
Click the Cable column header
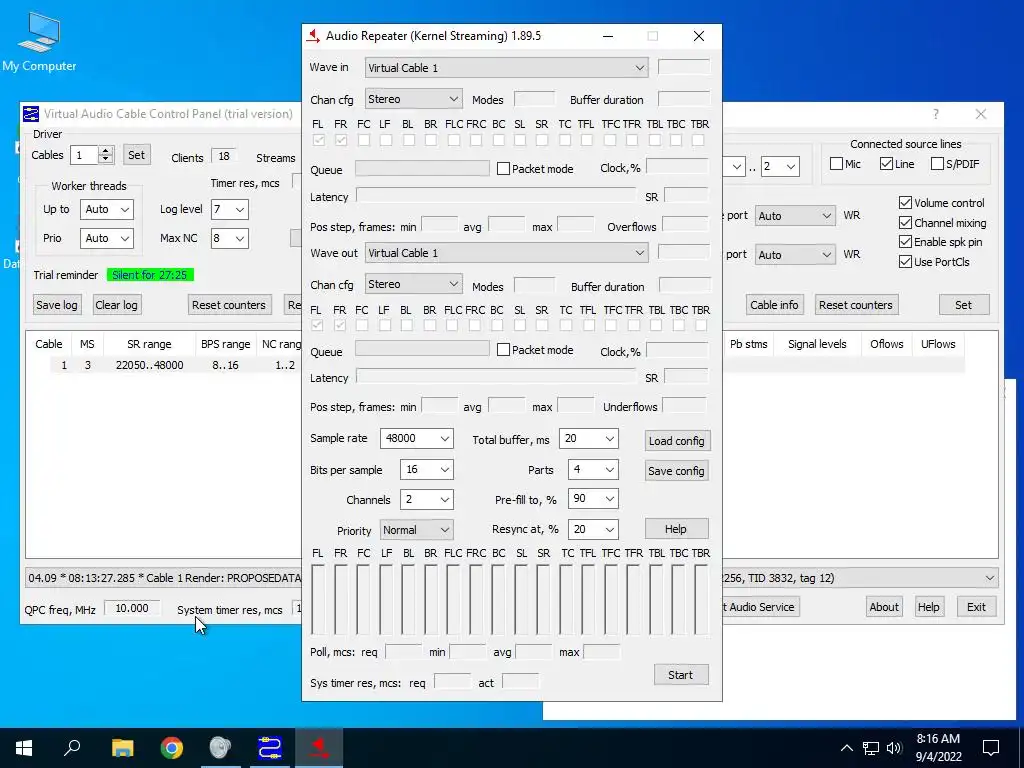click(x=49, y=344)
